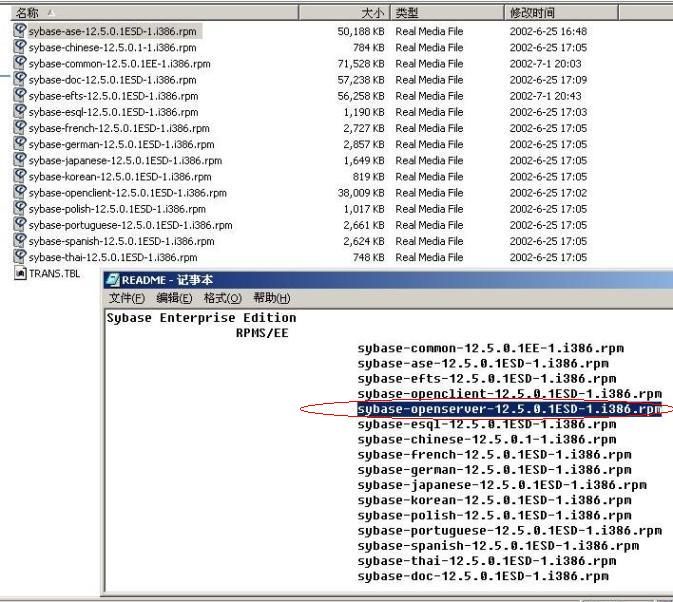Viewport: 673px width, 602px height.
Task: Click the README - 记事本 title bar
Action: 388,280
